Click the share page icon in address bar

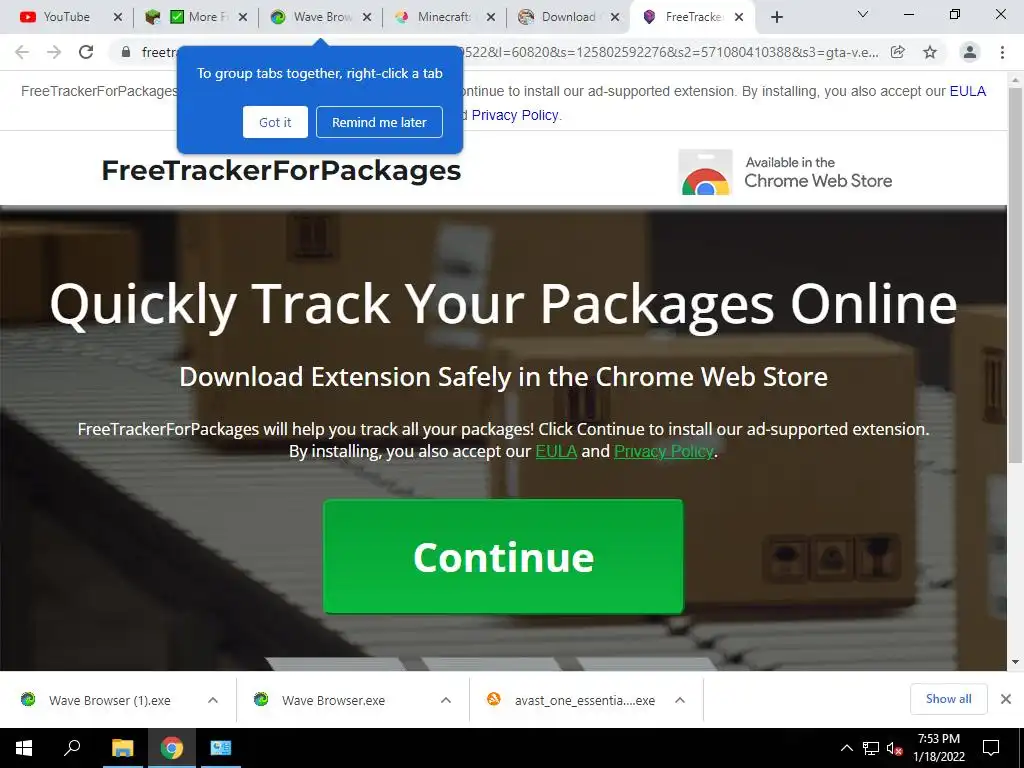(898, 52)
